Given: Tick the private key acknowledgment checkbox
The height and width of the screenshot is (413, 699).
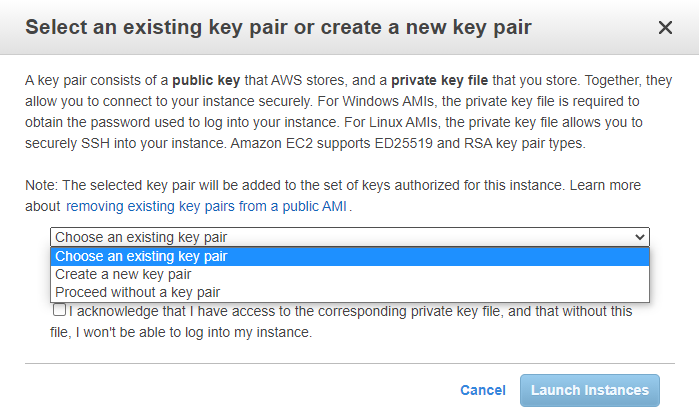Looking at the screenshot, I should point(60,310).
